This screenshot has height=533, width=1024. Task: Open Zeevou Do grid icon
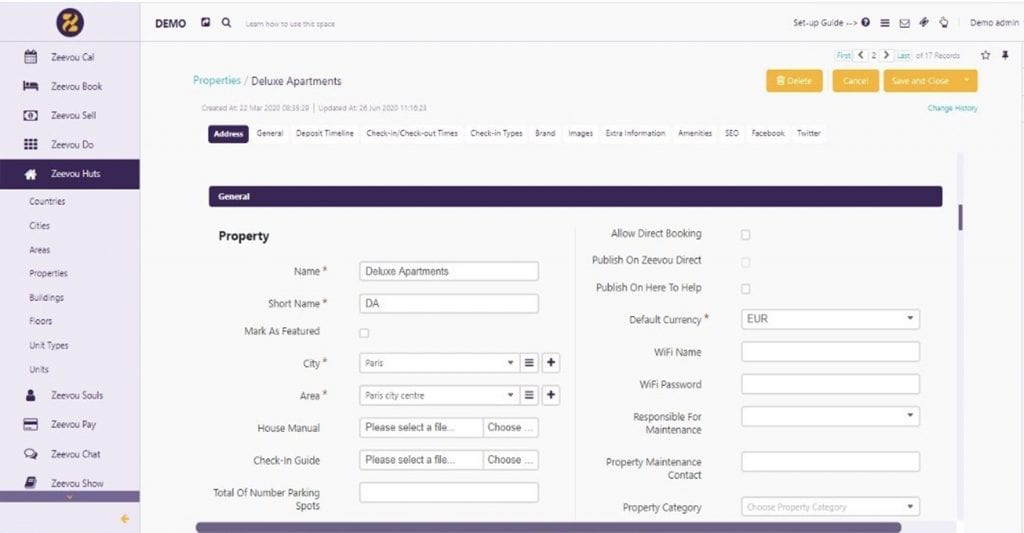31,144
